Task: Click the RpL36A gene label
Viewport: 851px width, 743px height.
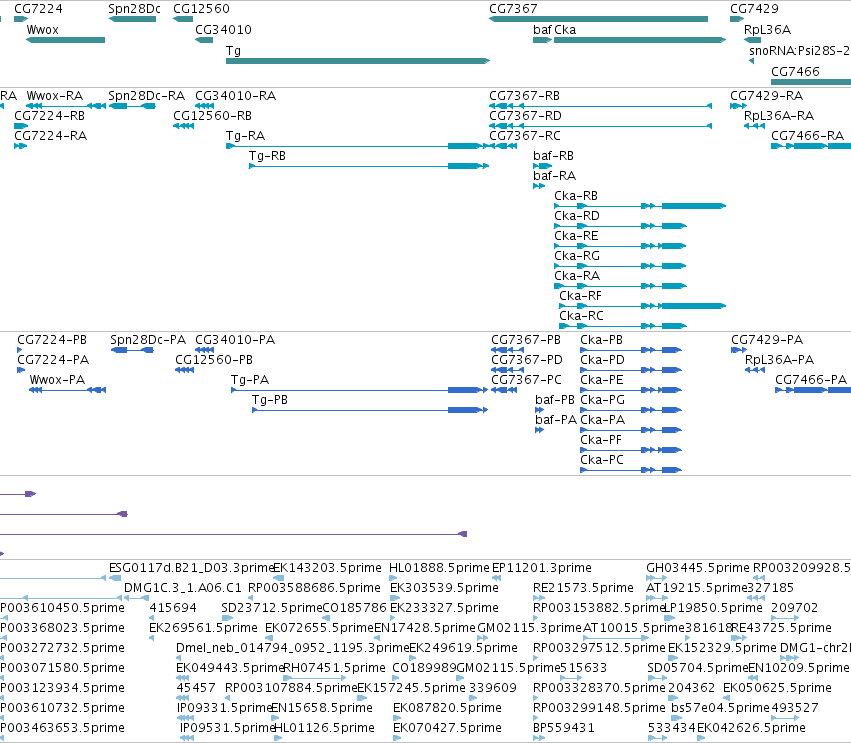Action: click(767, 30)
